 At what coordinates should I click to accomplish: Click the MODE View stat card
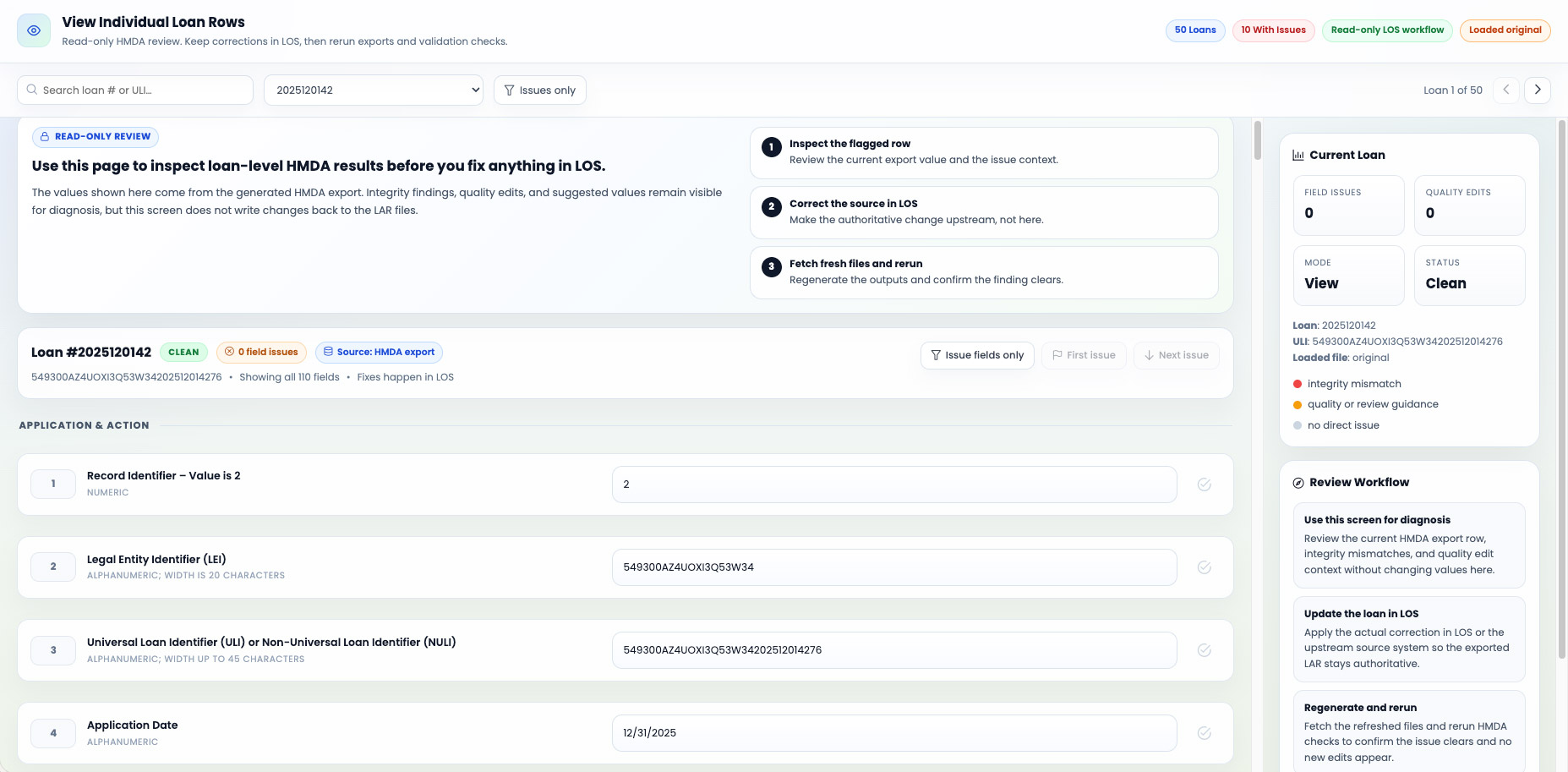pos(1348,276)
